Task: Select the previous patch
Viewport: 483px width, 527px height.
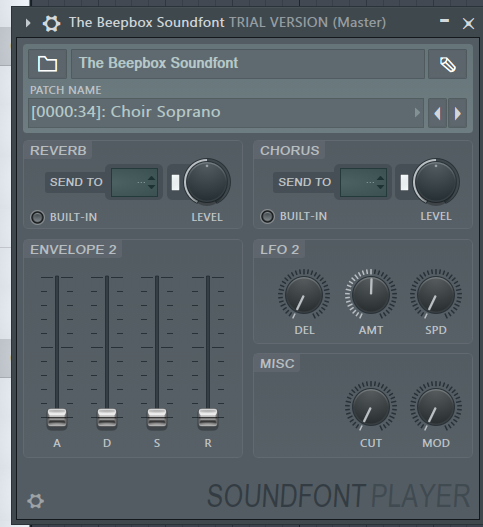Action: 437,113
